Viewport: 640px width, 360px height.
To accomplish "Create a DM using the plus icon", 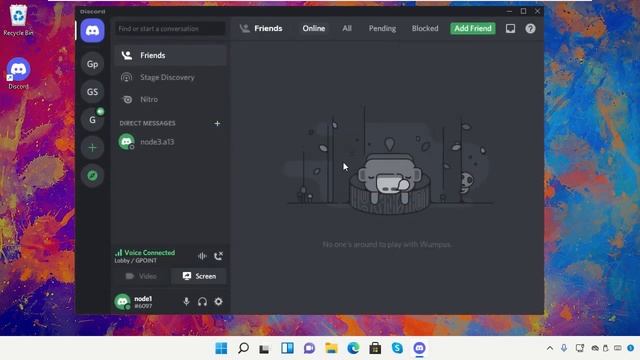I will (217, 123).
